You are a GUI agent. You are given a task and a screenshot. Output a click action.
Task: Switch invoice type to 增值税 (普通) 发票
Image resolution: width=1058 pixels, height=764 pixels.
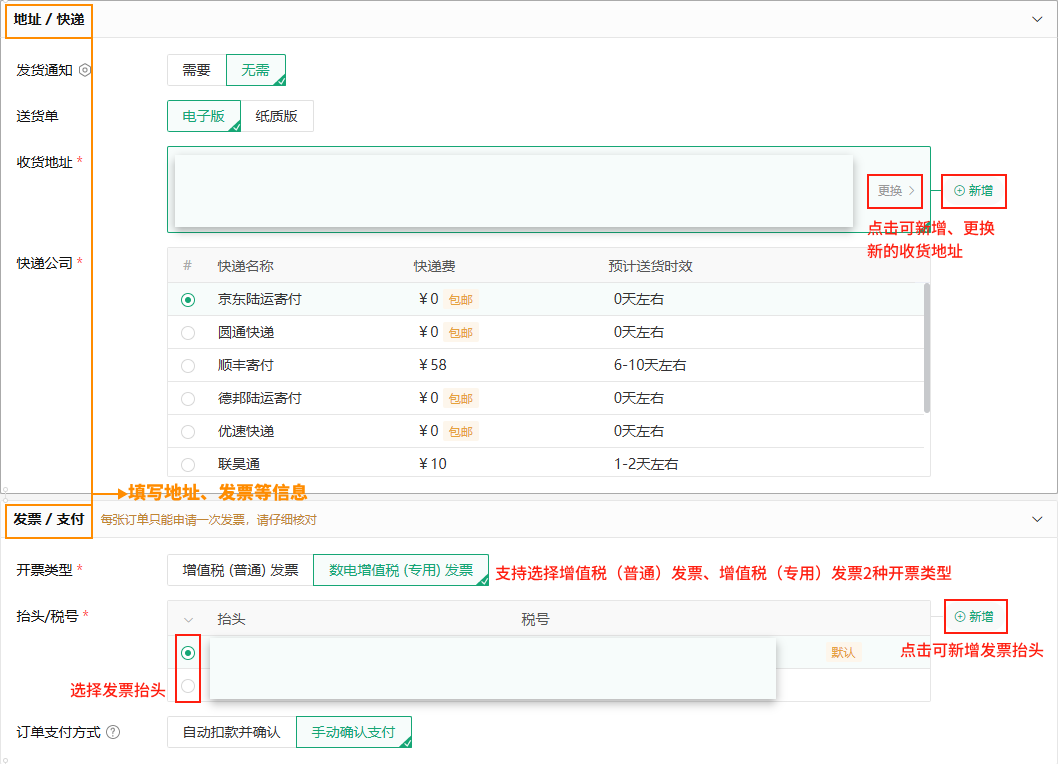click(240, 570)
